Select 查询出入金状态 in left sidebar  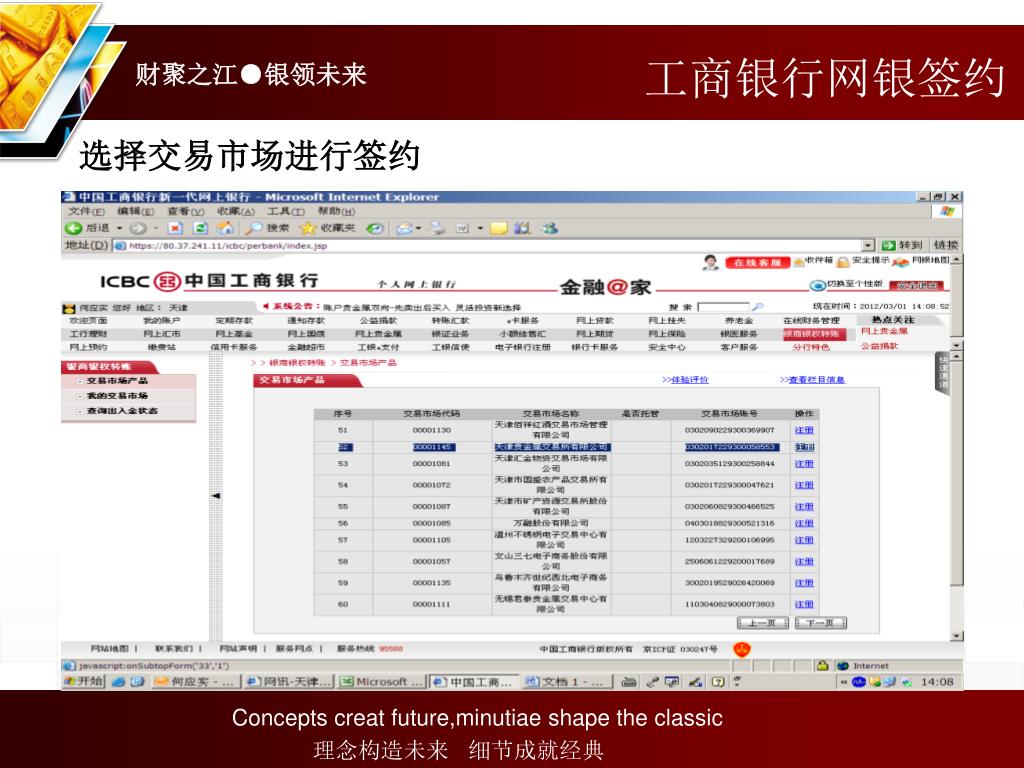(122, 411)
